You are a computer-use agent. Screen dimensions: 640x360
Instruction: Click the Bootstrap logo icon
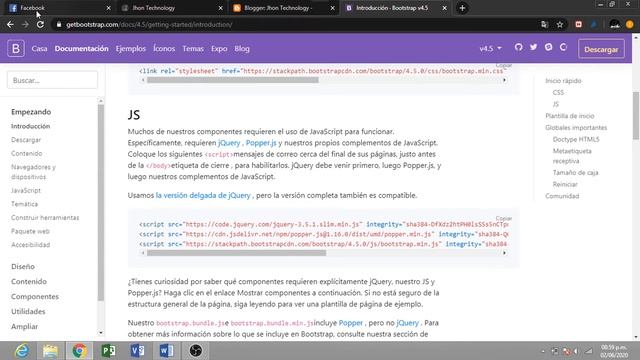click(16, 49)
